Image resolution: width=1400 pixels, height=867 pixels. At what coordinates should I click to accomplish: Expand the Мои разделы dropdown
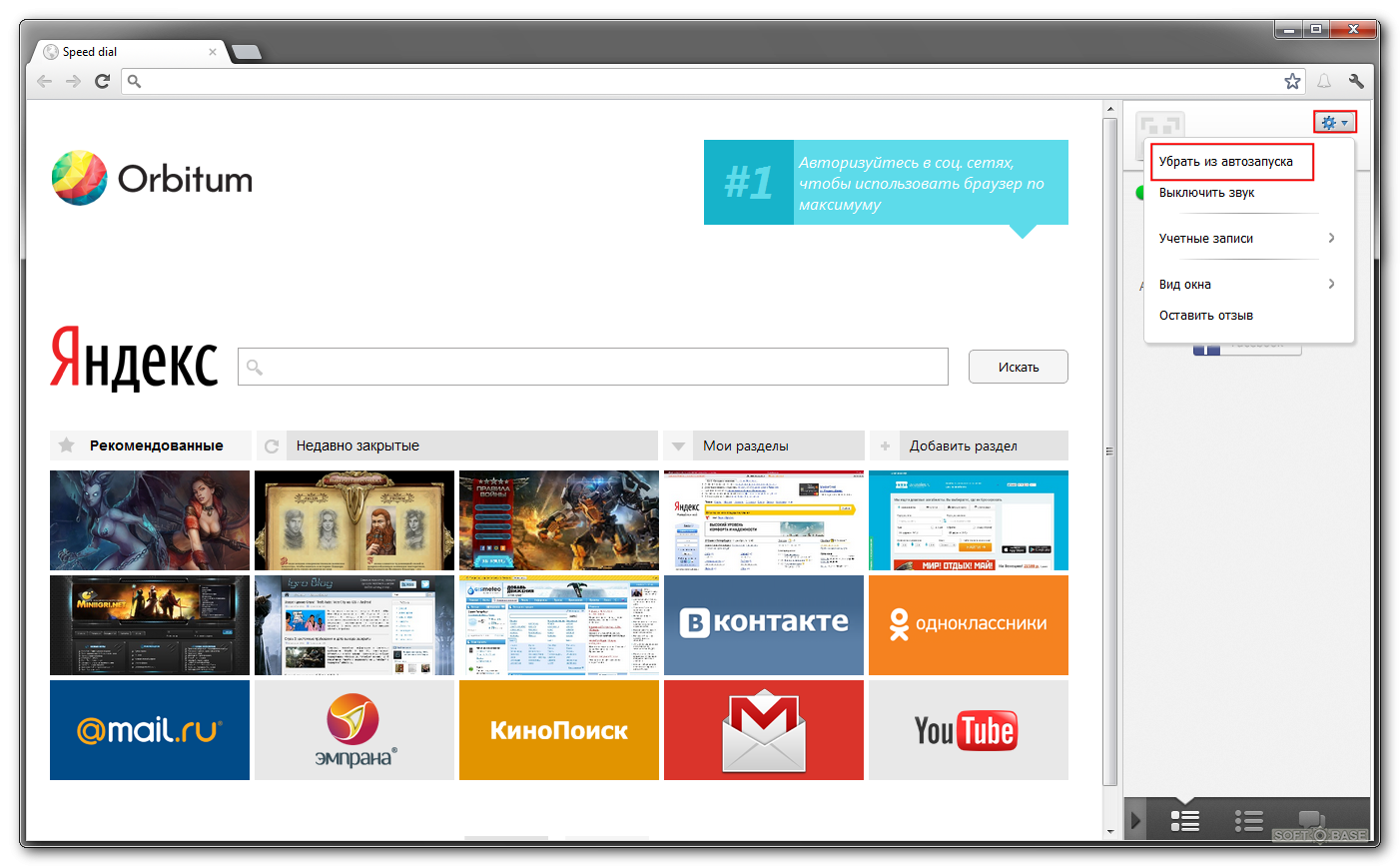[x=764, y=445]
